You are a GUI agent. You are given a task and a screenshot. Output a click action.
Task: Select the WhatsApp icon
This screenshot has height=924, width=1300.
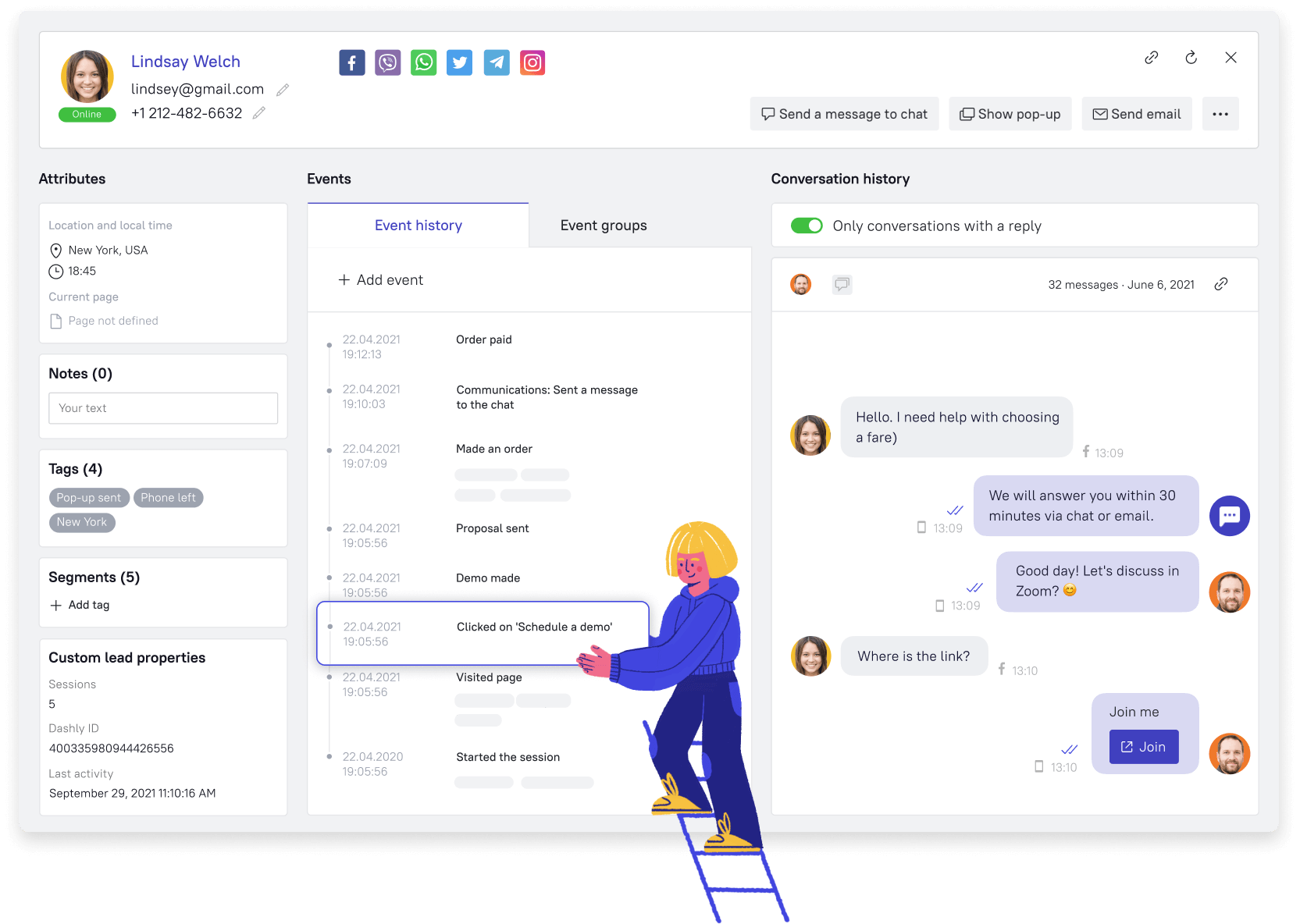[x=423, y=62]
